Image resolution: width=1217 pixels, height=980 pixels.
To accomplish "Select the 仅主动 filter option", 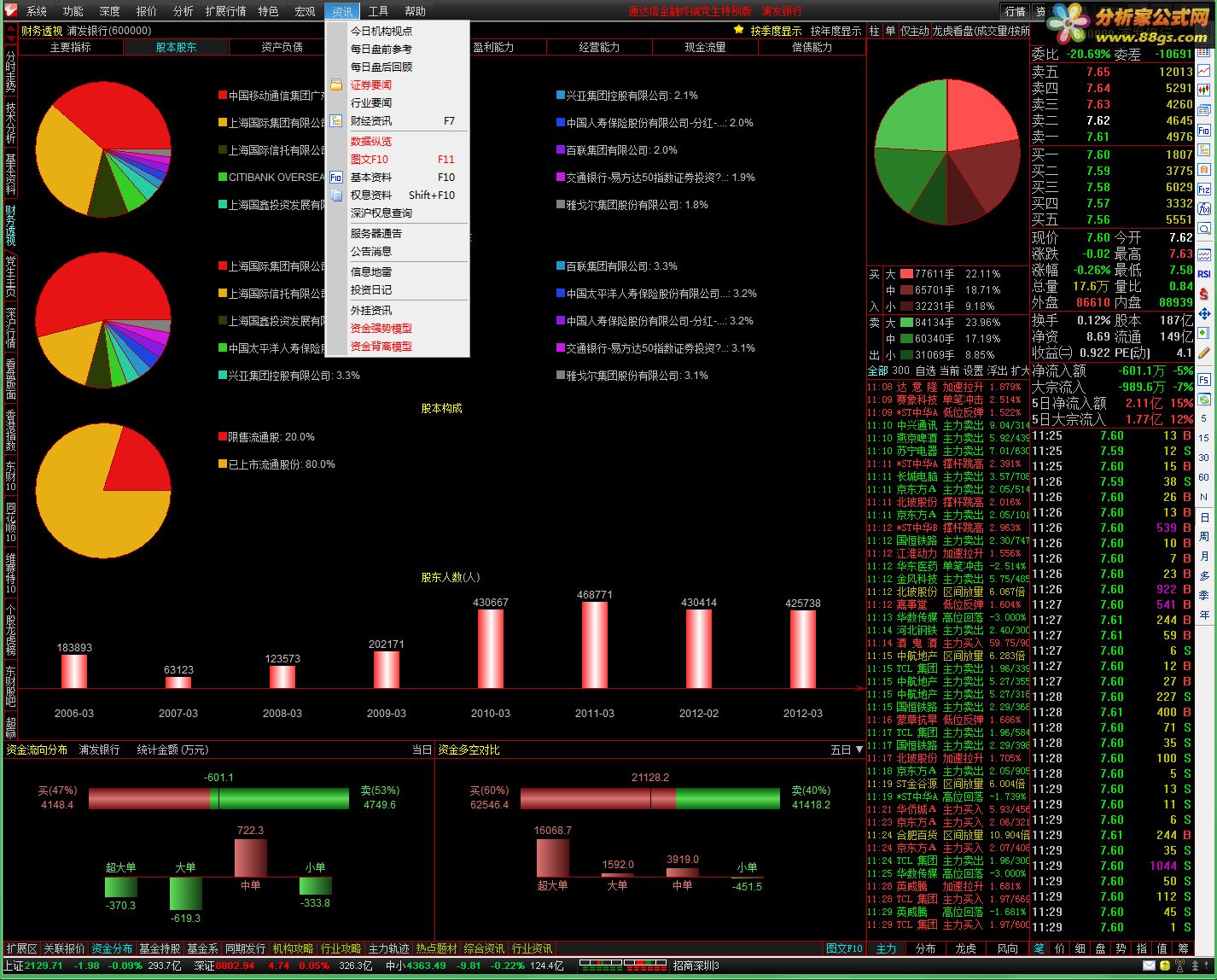I will point(915,31).
